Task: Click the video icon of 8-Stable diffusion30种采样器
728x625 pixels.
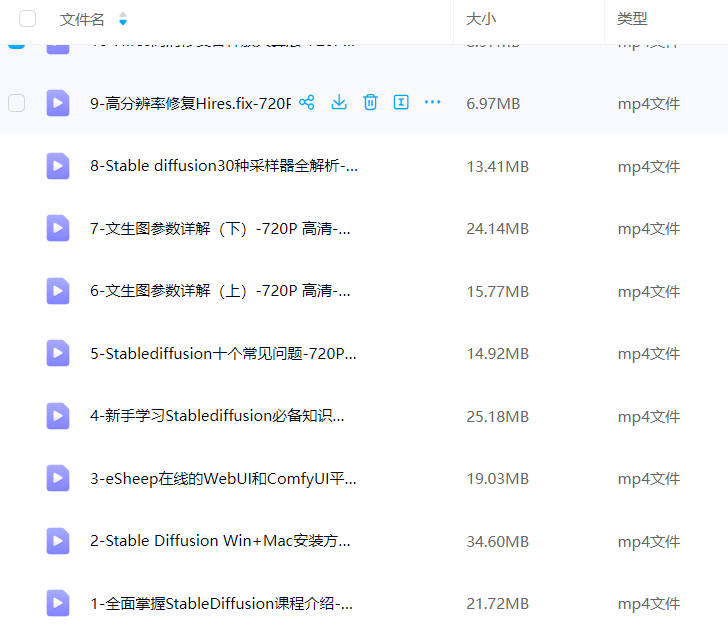Action: click(x=58, y=166)
